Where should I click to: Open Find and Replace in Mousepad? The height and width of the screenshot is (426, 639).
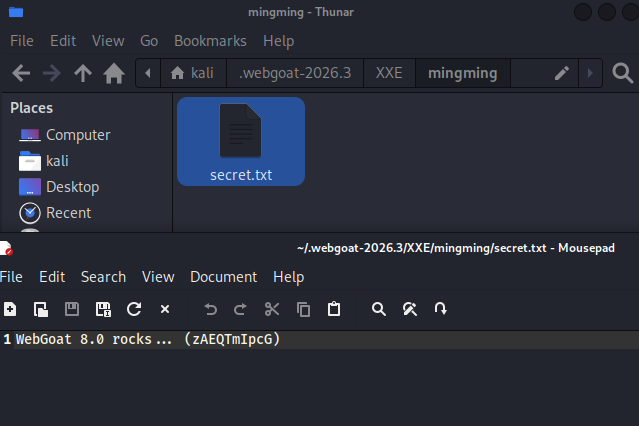tap(410, 309)
